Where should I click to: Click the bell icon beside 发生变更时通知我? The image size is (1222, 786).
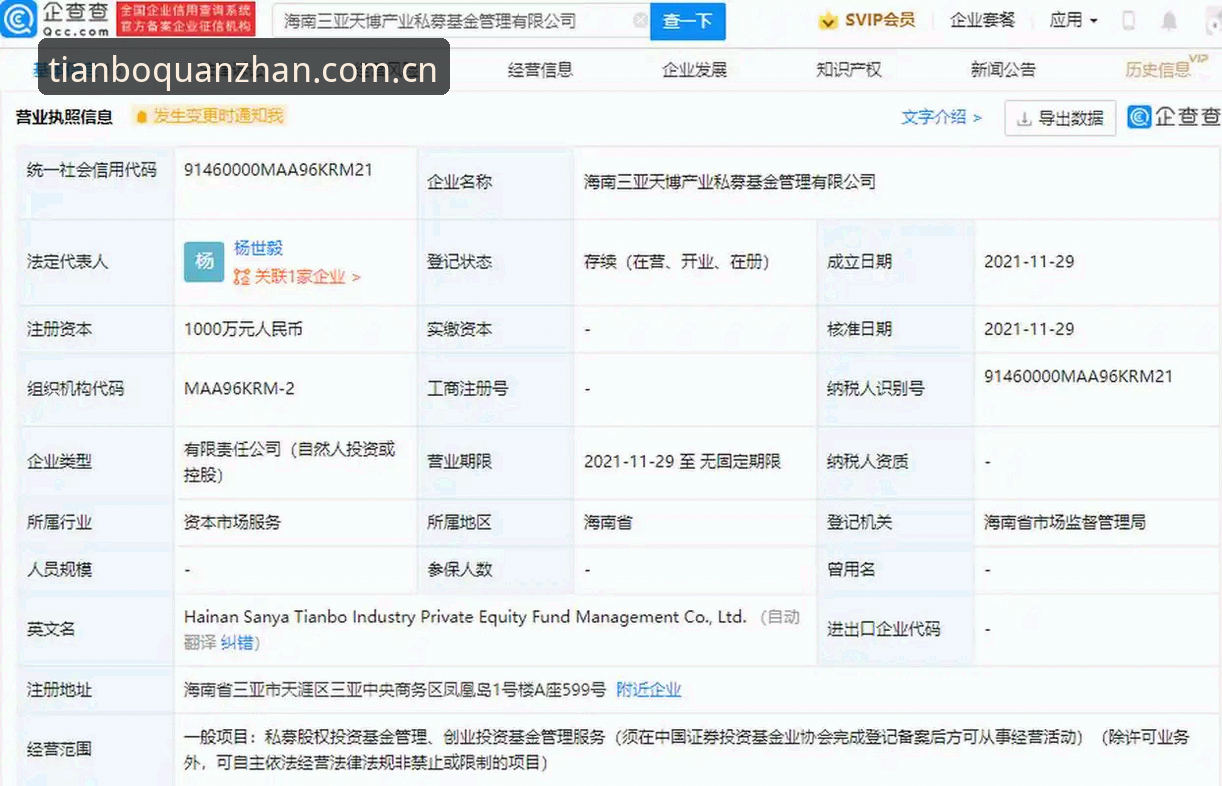pyautogui.click(x=141, y=117)
